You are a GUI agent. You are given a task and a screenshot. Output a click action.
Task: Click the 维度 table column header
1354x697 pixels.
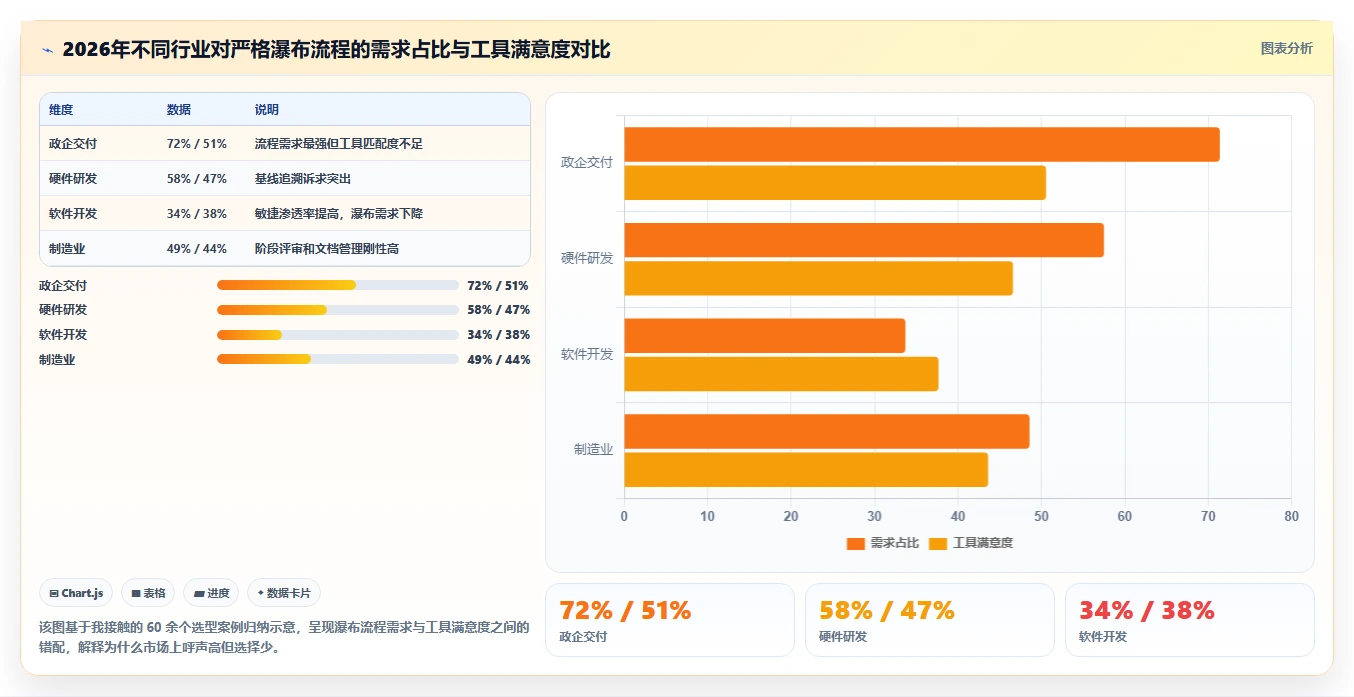(x=61, y=109)
